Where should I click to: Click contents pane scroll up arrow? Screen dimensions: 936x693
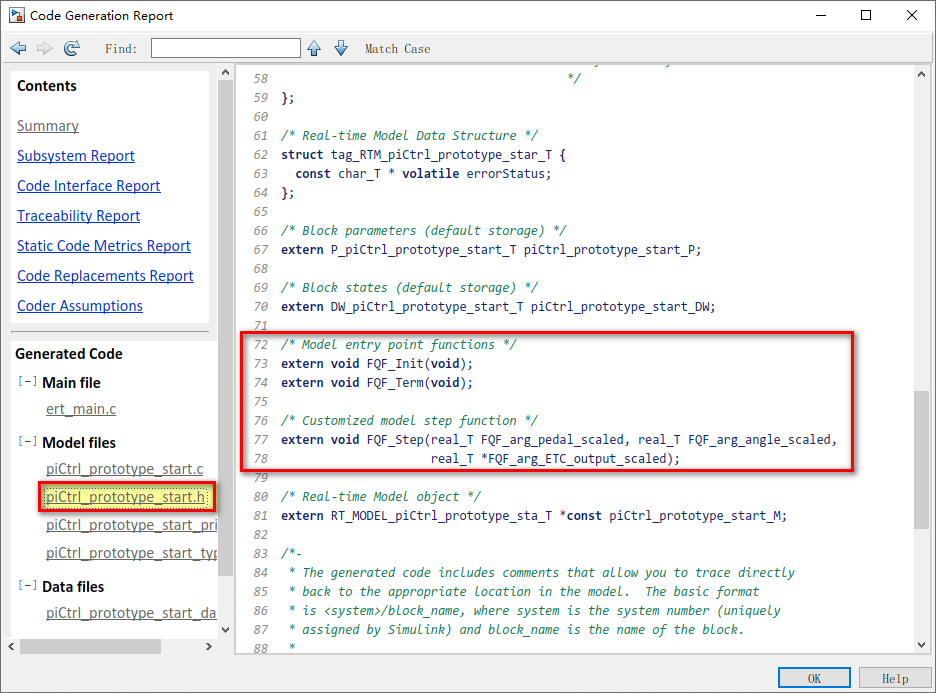point(225,73)
